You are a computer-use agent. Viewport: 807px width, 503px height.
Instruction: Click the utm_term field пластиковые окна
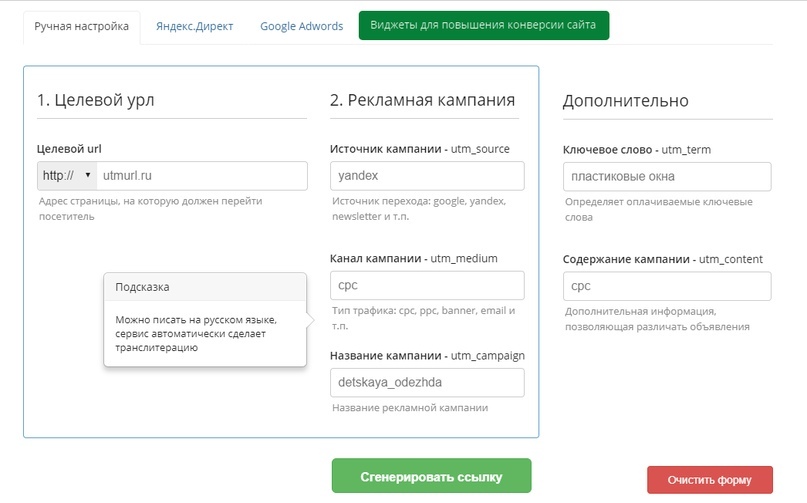coord(667,177)
